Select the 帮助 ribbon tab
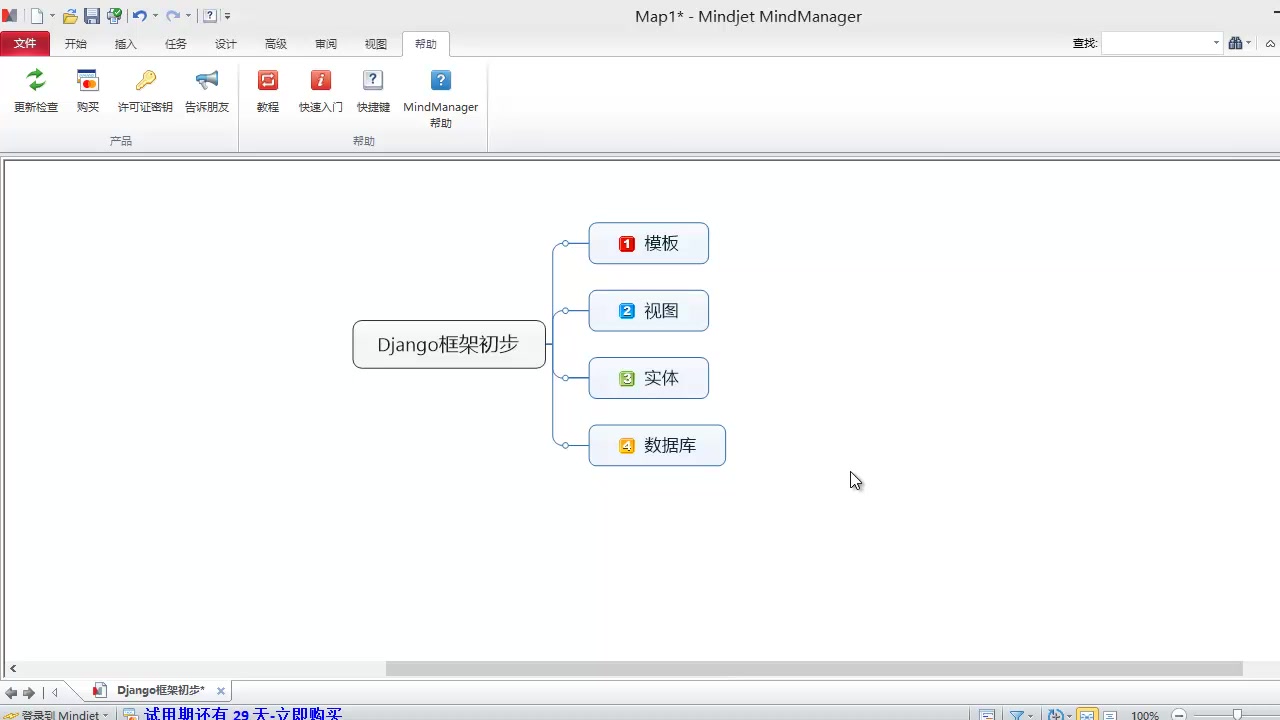The height and width of the screenshot is (720, 1280). click(426, 44)
